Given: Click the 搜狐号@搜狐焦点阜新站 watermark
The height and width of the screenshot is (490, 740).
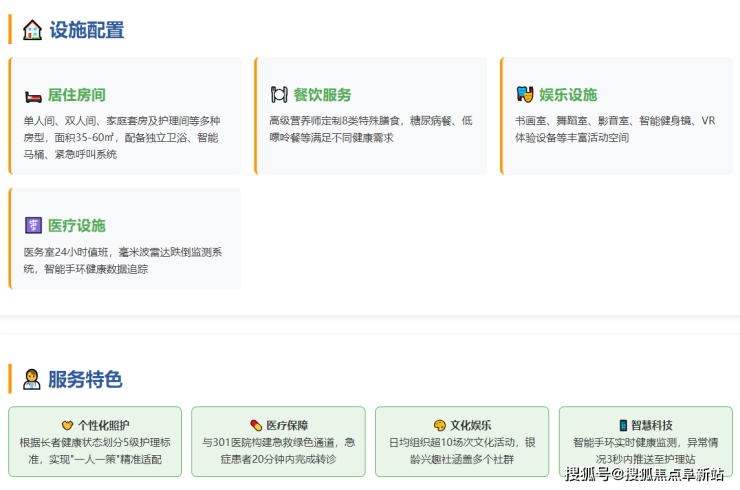Looking at the screenshot, I should pos(644,474).
